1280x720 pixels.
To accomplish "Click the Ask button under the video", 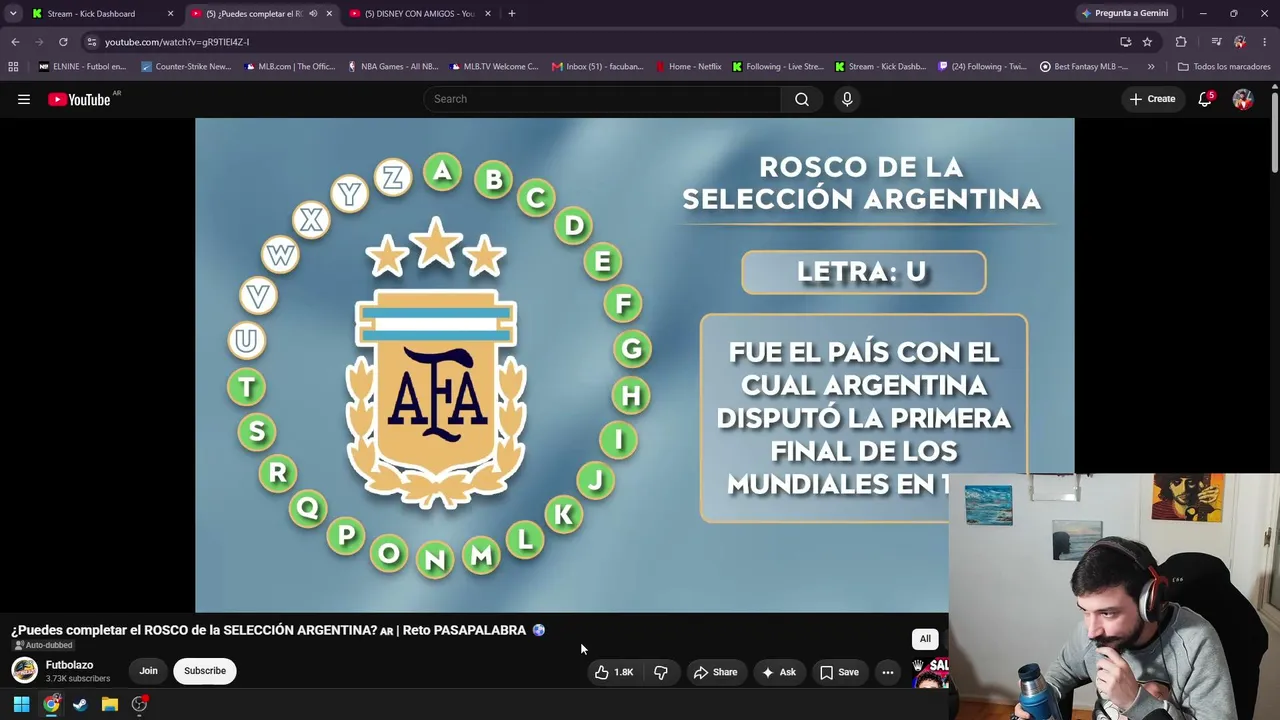I will click(778, 672).
